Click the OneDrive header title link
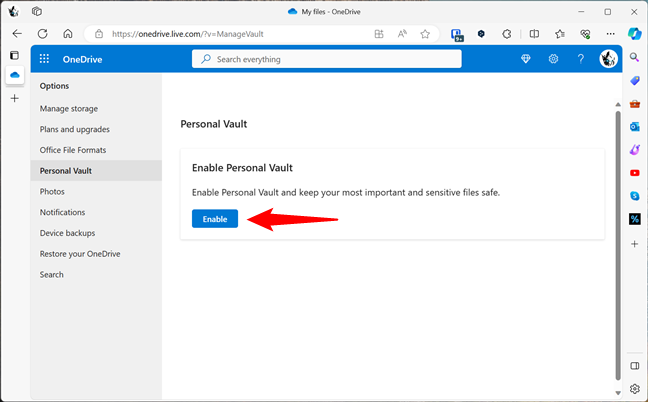This screenshot has height=402, width=648. 82,59
